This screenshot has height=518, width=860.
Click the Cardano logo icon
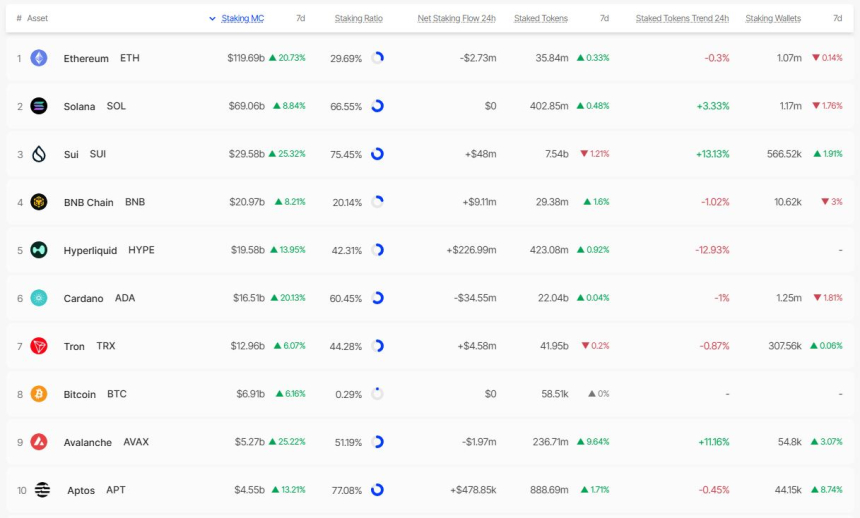click(x=39, y=298)
